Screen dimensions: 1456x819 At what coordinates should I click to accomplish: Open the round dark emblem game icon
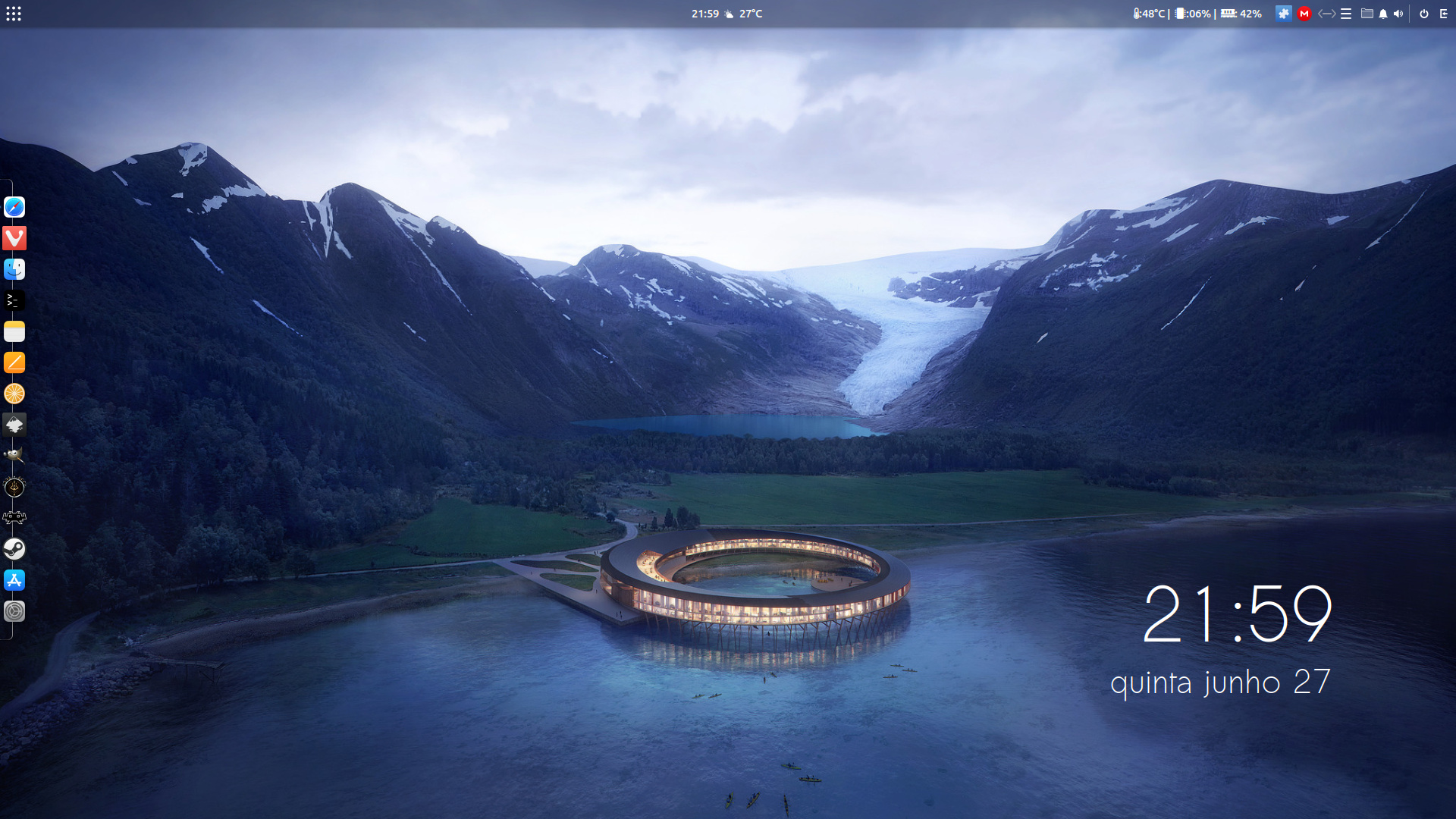[x=14, y=487]
